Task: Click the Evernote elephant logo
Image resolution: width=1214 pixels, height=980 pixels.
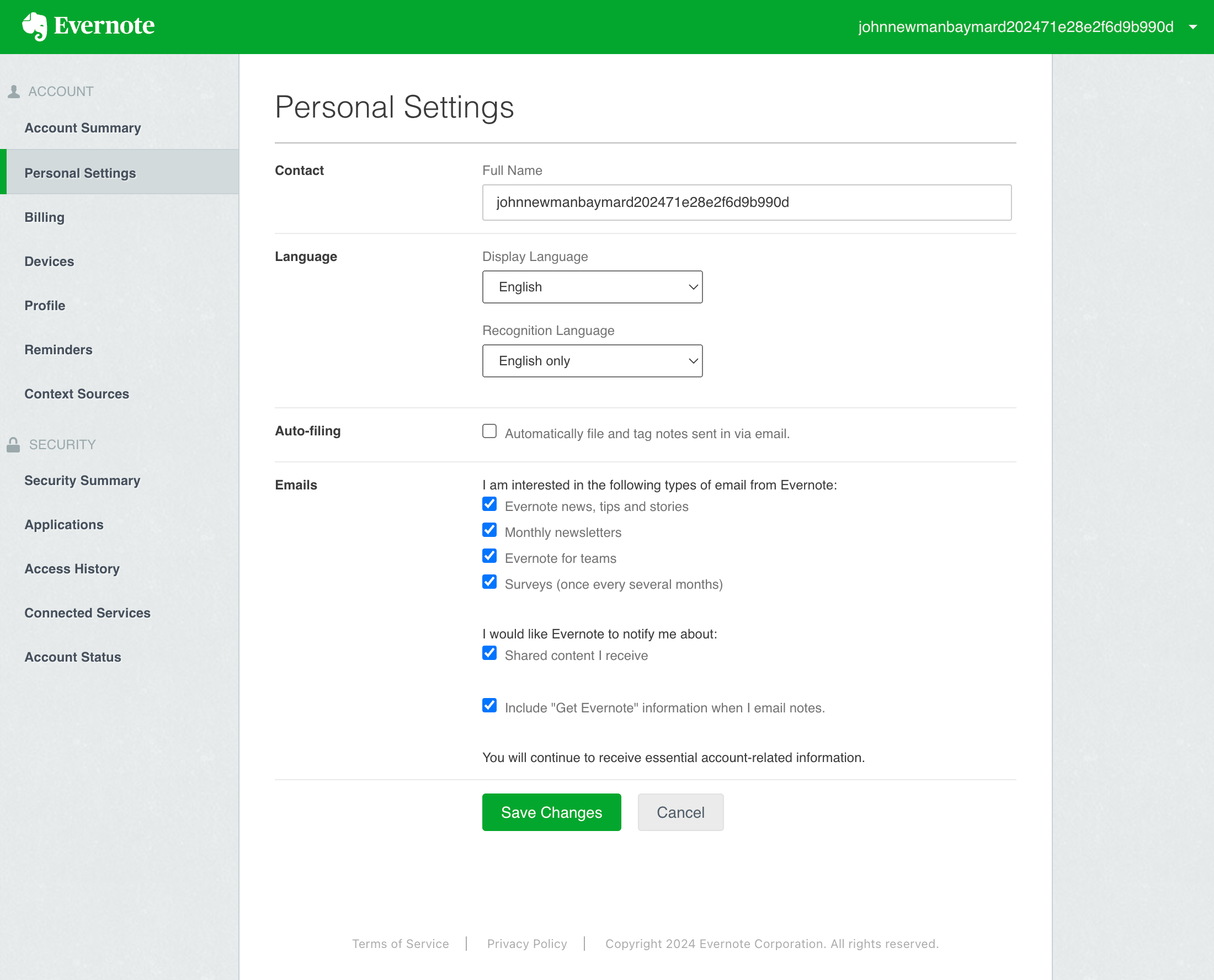Action: pyautogui.click(x=35, y=25)
